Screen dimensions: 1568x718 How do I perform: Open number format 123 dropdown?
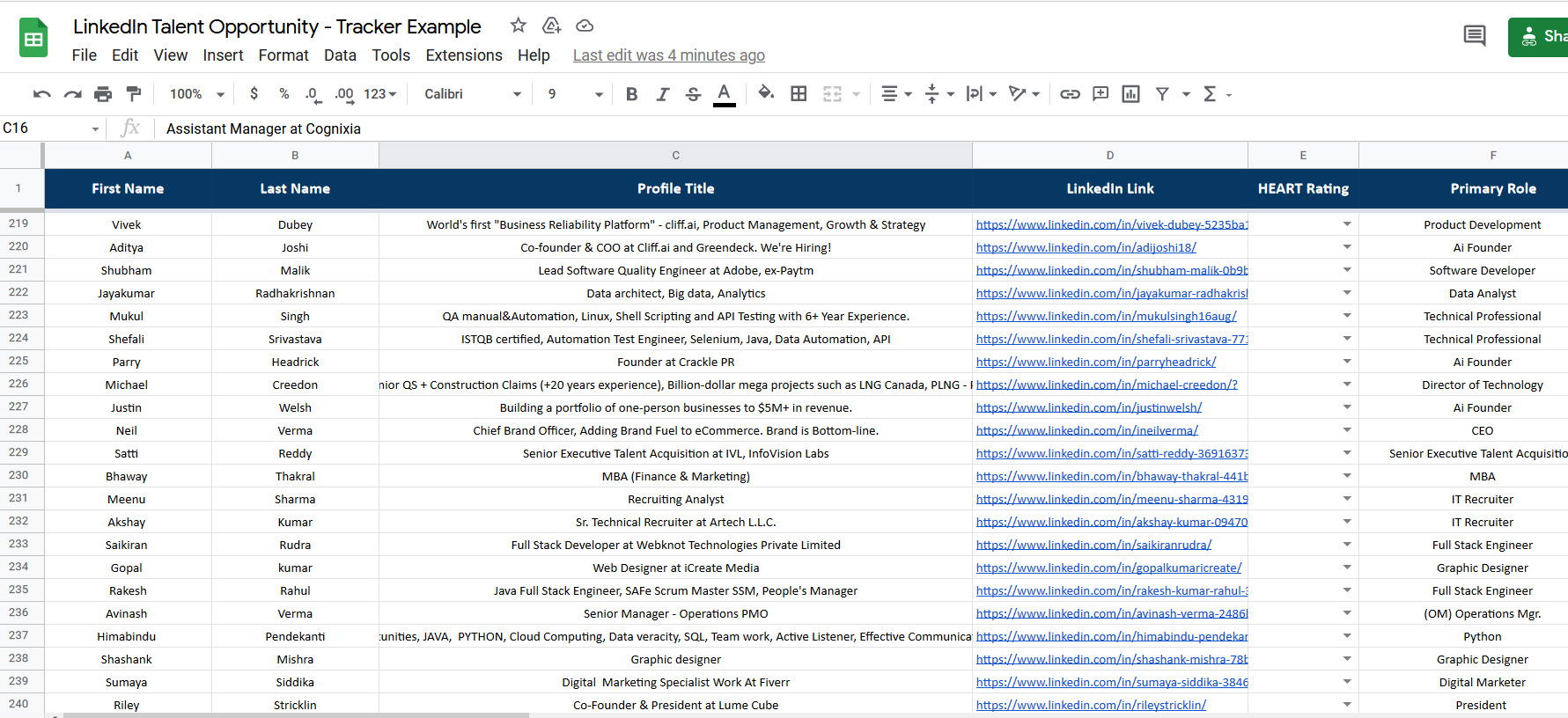click(380, 94)
